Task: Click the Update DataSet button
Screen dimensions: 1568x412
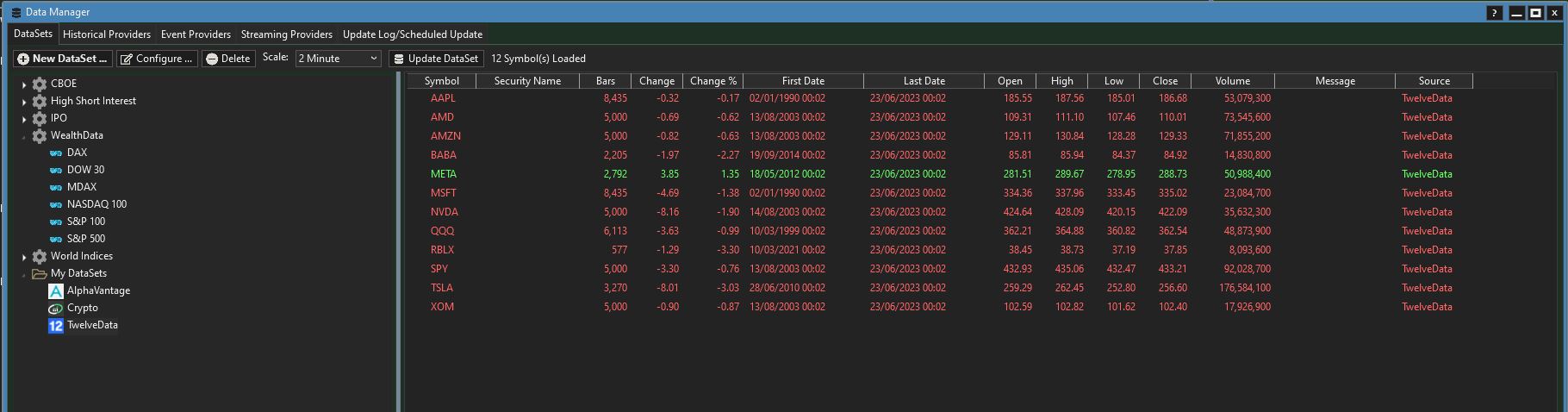Action: pyautogui.click(x=435, y=59)
